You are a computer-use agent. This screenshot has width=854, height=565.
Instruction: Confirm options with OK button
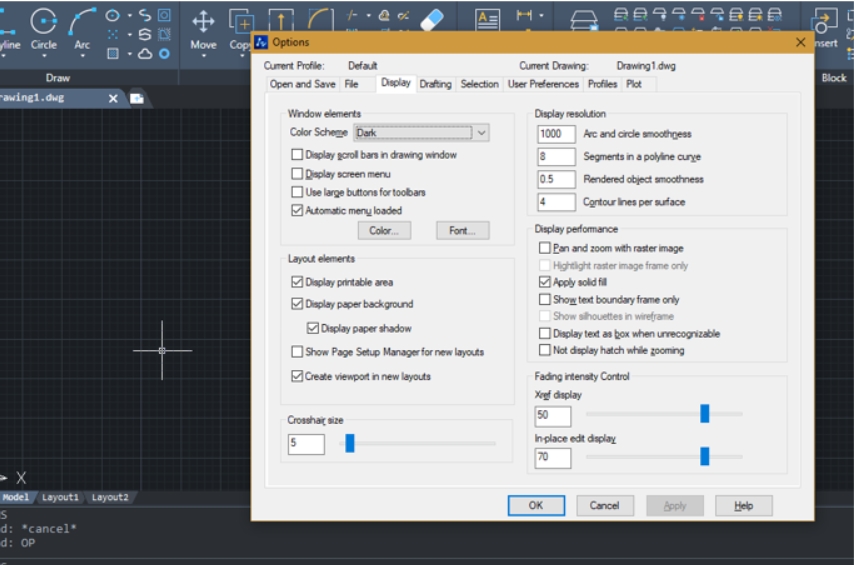[536, 506]
